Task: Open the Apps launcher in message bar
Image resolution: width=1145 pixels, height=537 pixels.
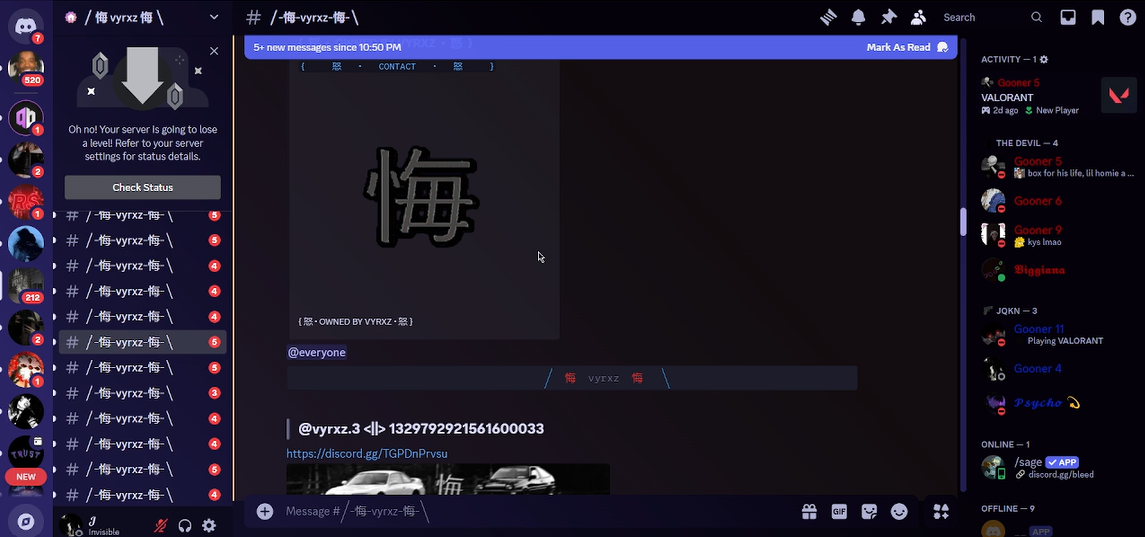Action: [940, 511]
